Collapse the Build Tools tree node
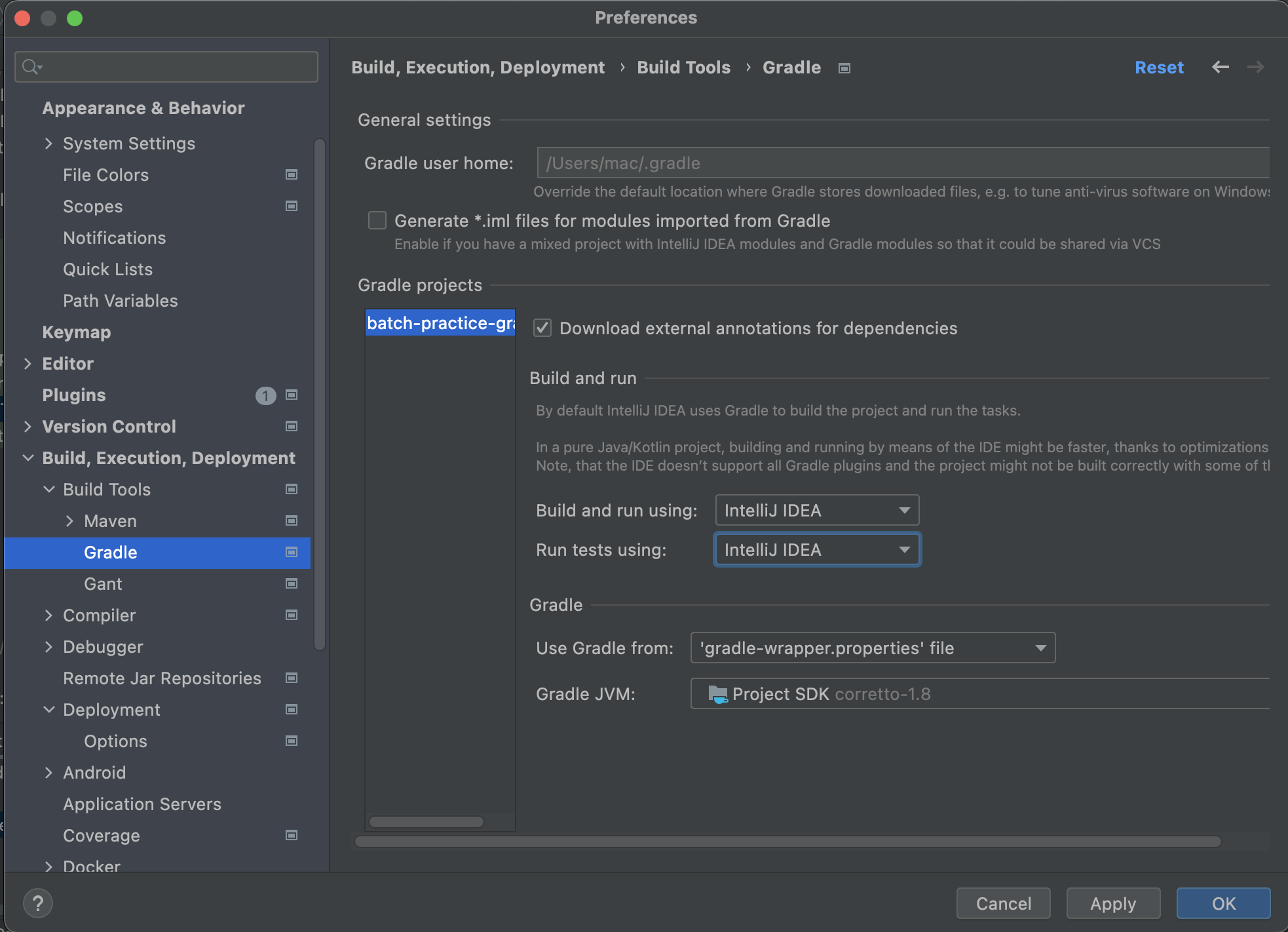 48,490
